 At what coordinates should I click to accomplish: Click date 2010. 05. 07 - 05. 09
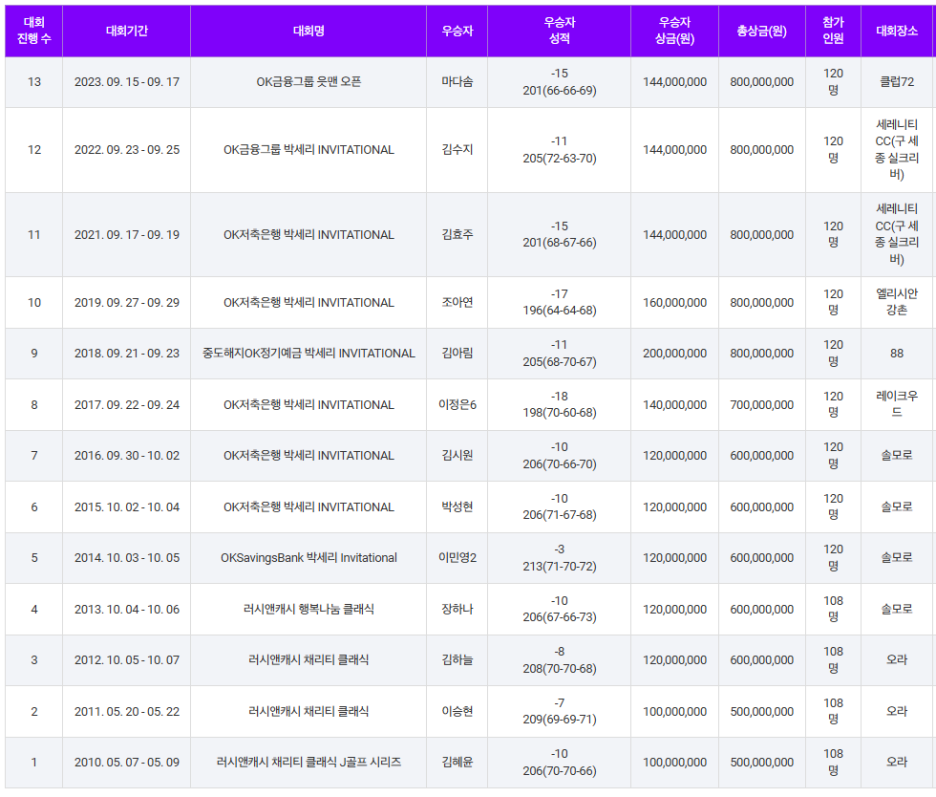point(127,762)
